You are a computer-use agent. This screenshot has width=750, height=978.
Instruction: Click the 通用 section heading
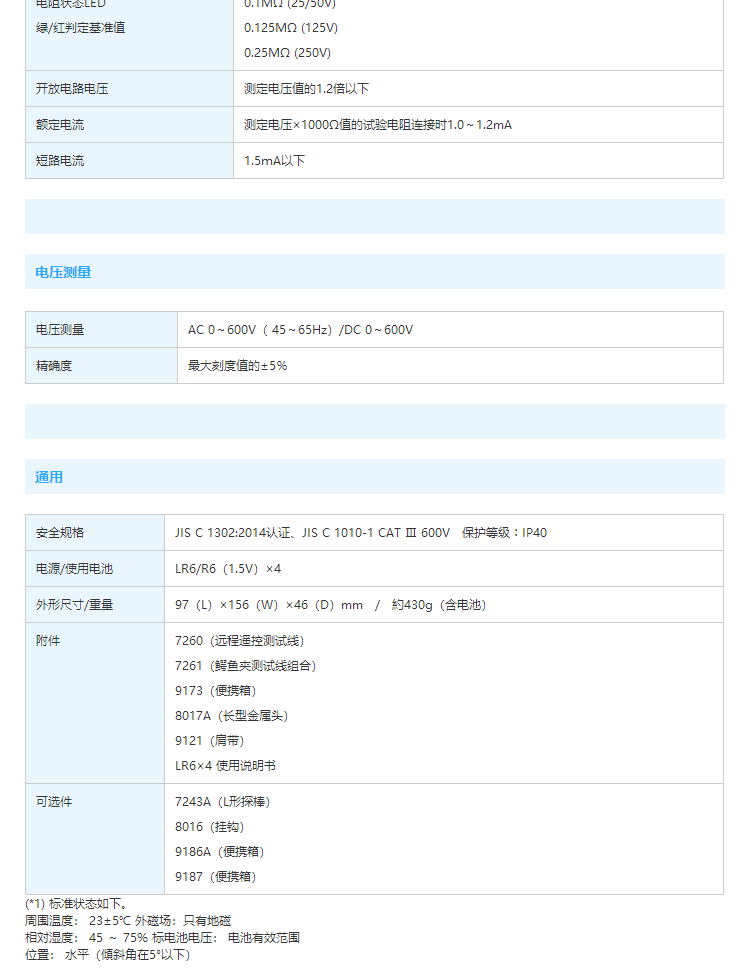click(x=49, y=477)
